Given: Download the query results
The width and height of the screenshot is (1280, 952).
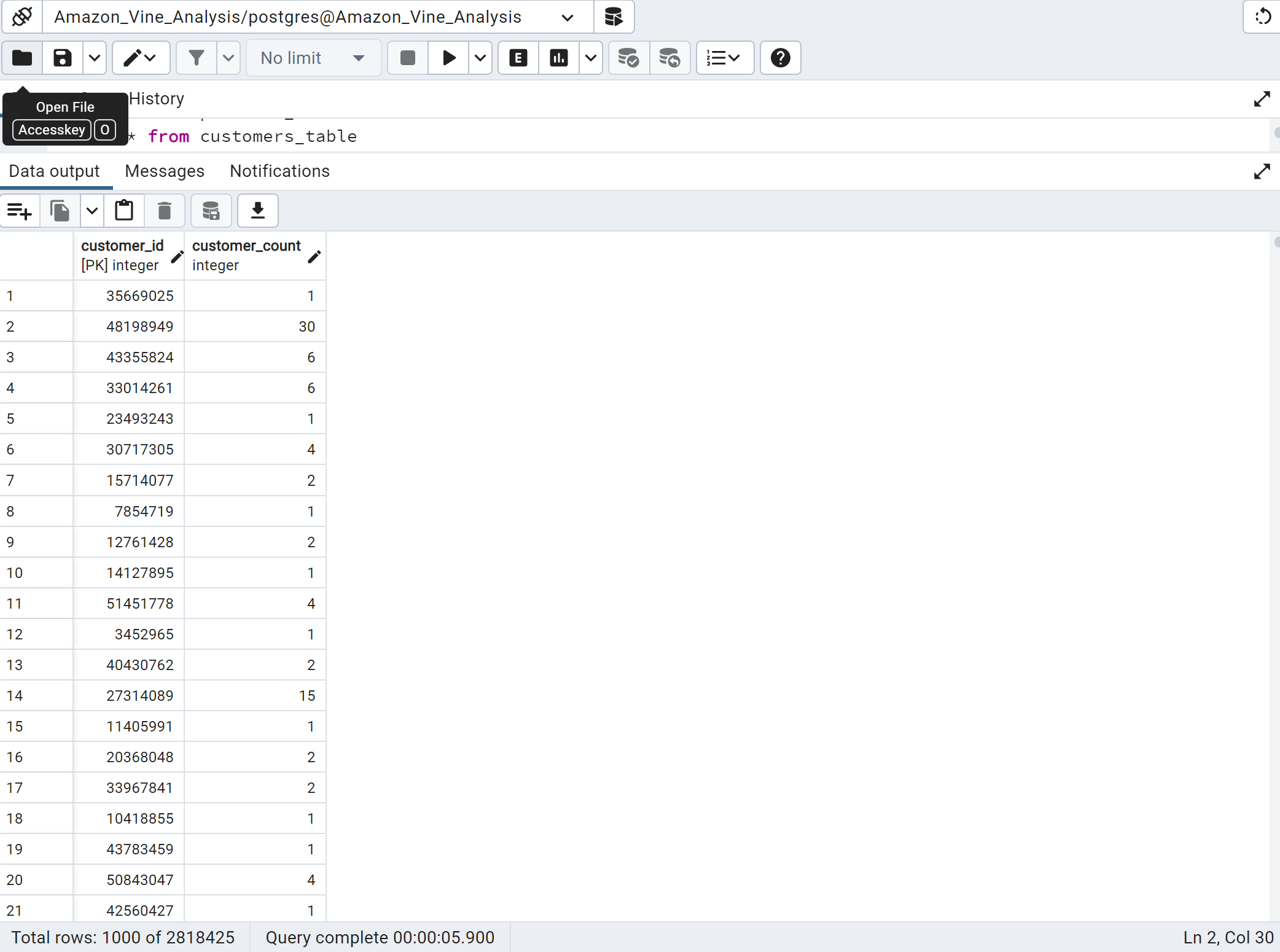Looking at the screenshot, I should click(x=257, y=211).
